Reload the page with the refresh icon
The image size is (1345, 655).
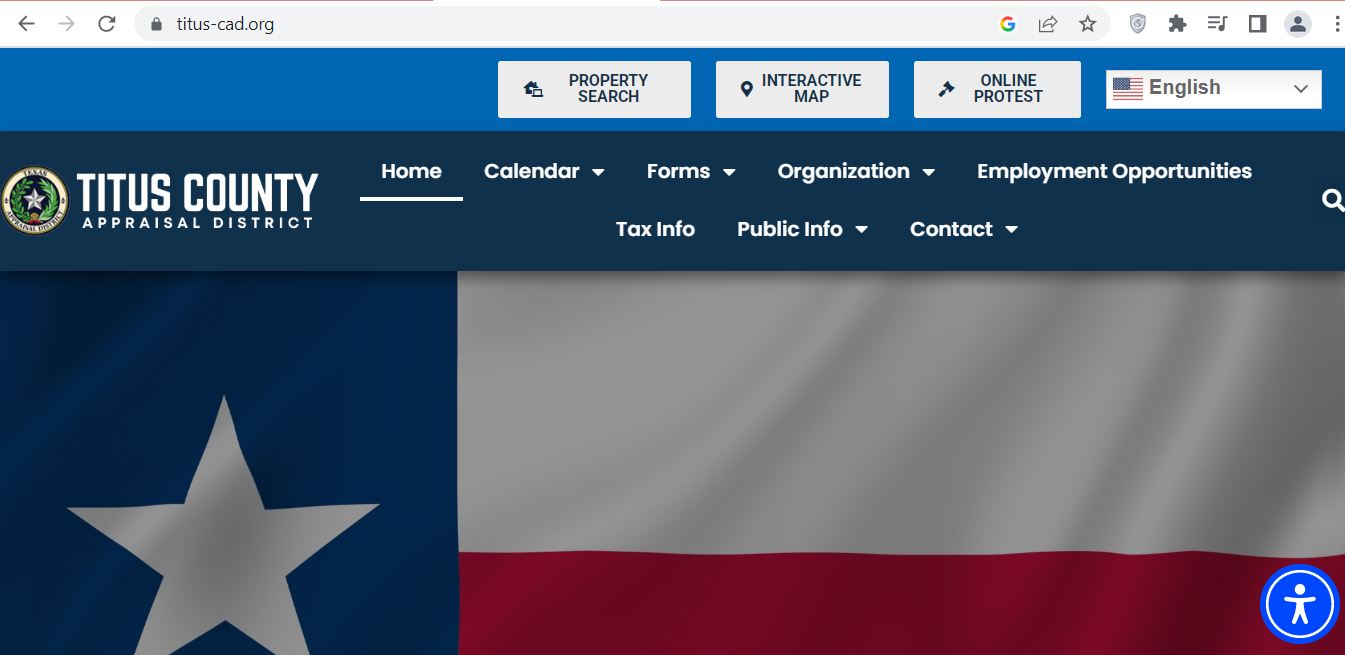107,24
